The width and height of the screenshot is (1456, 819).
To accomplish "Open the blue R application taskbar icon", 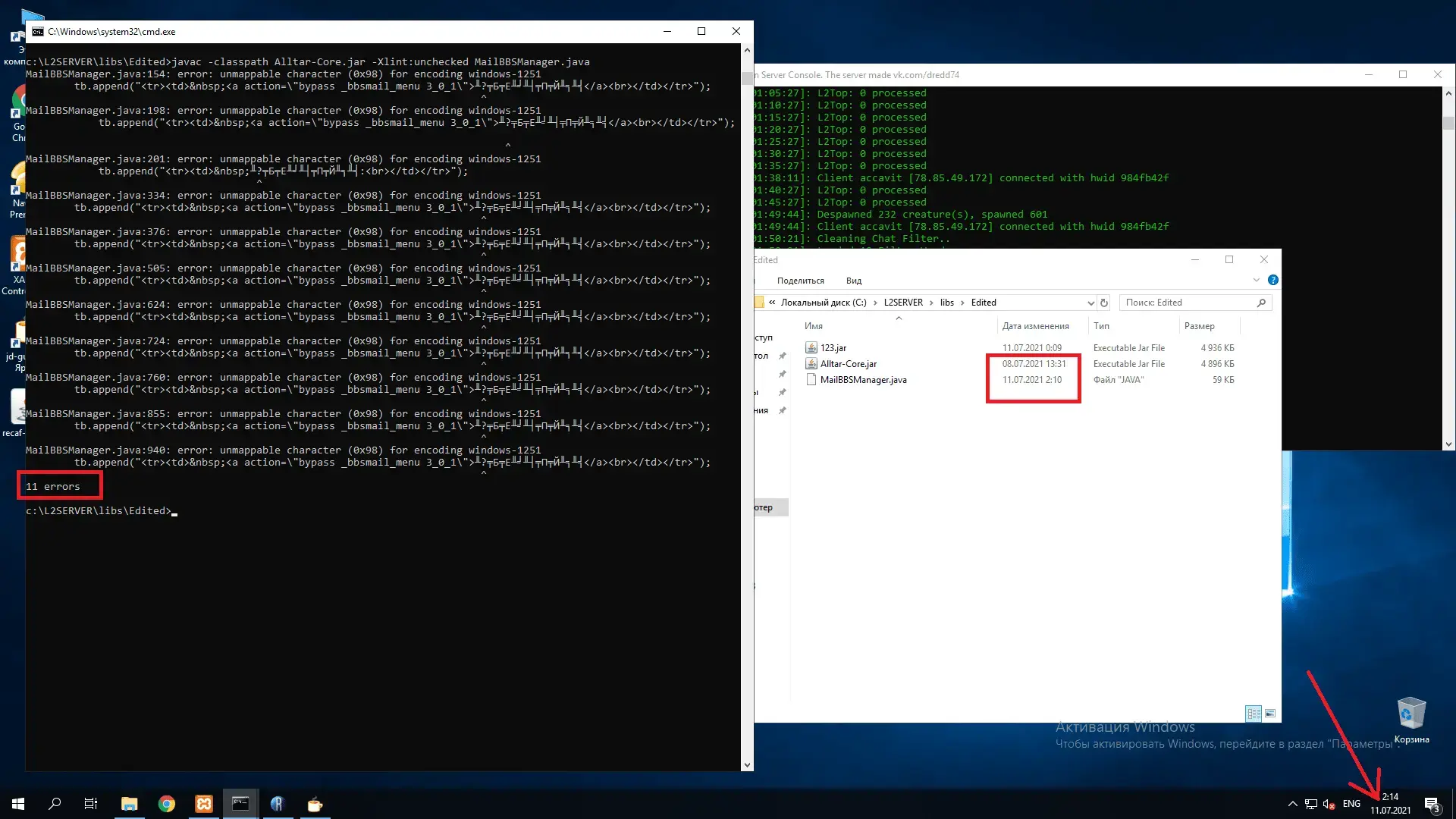I will pos(278,804).
